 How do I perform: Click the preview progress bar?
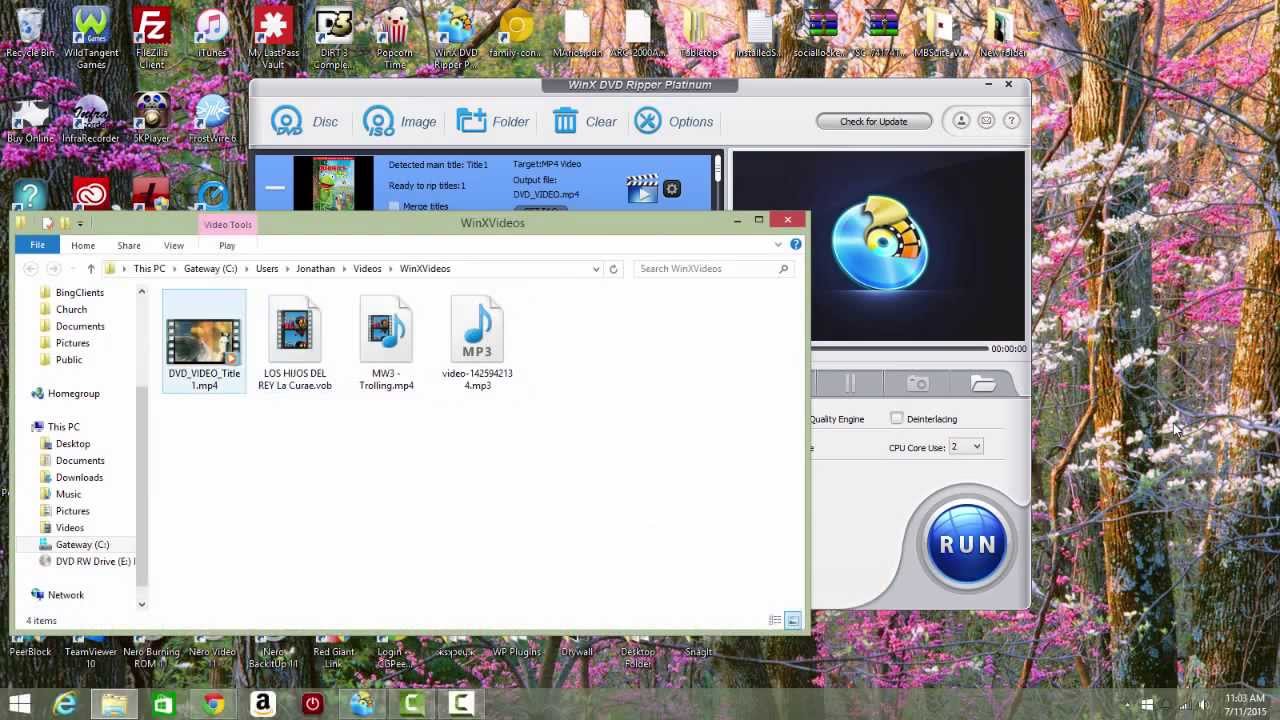(900, 348)
